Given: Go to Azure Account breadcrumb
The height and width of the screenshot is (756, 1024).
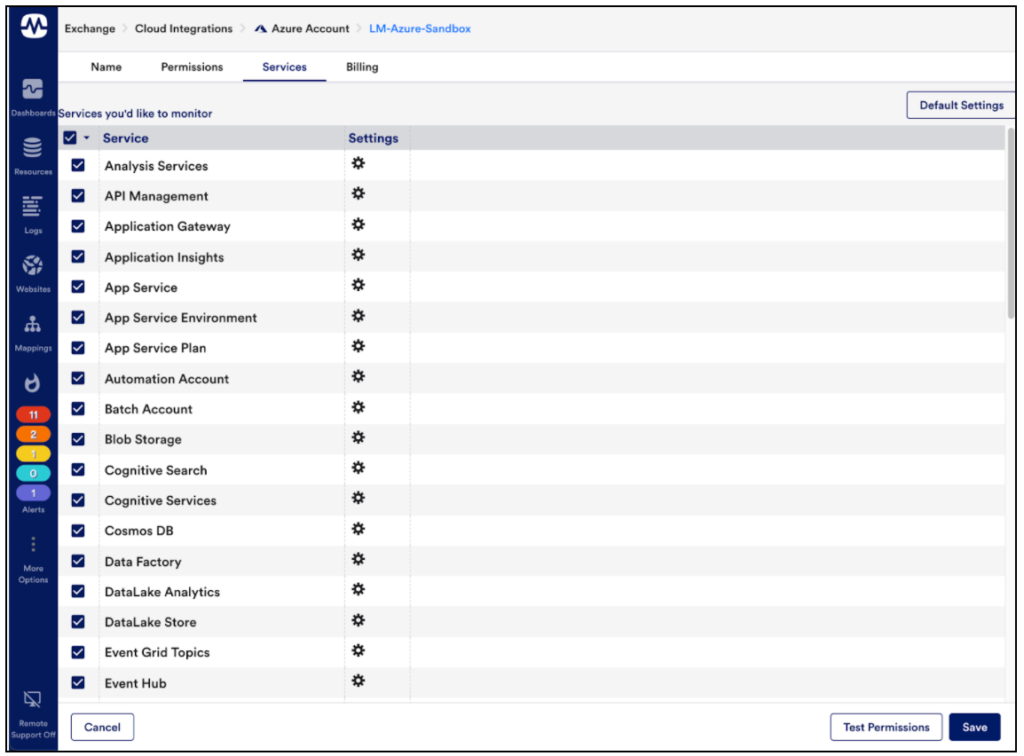Looking at the screenshot, I should pyautogui.click(x=302, y=29).
